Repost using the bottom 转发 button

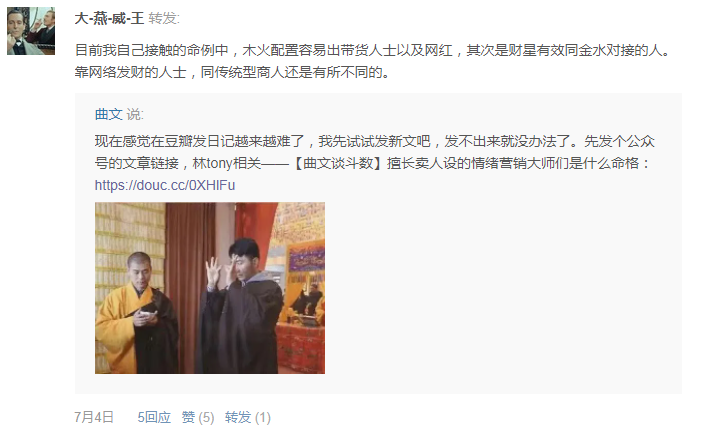coord(238,417)
